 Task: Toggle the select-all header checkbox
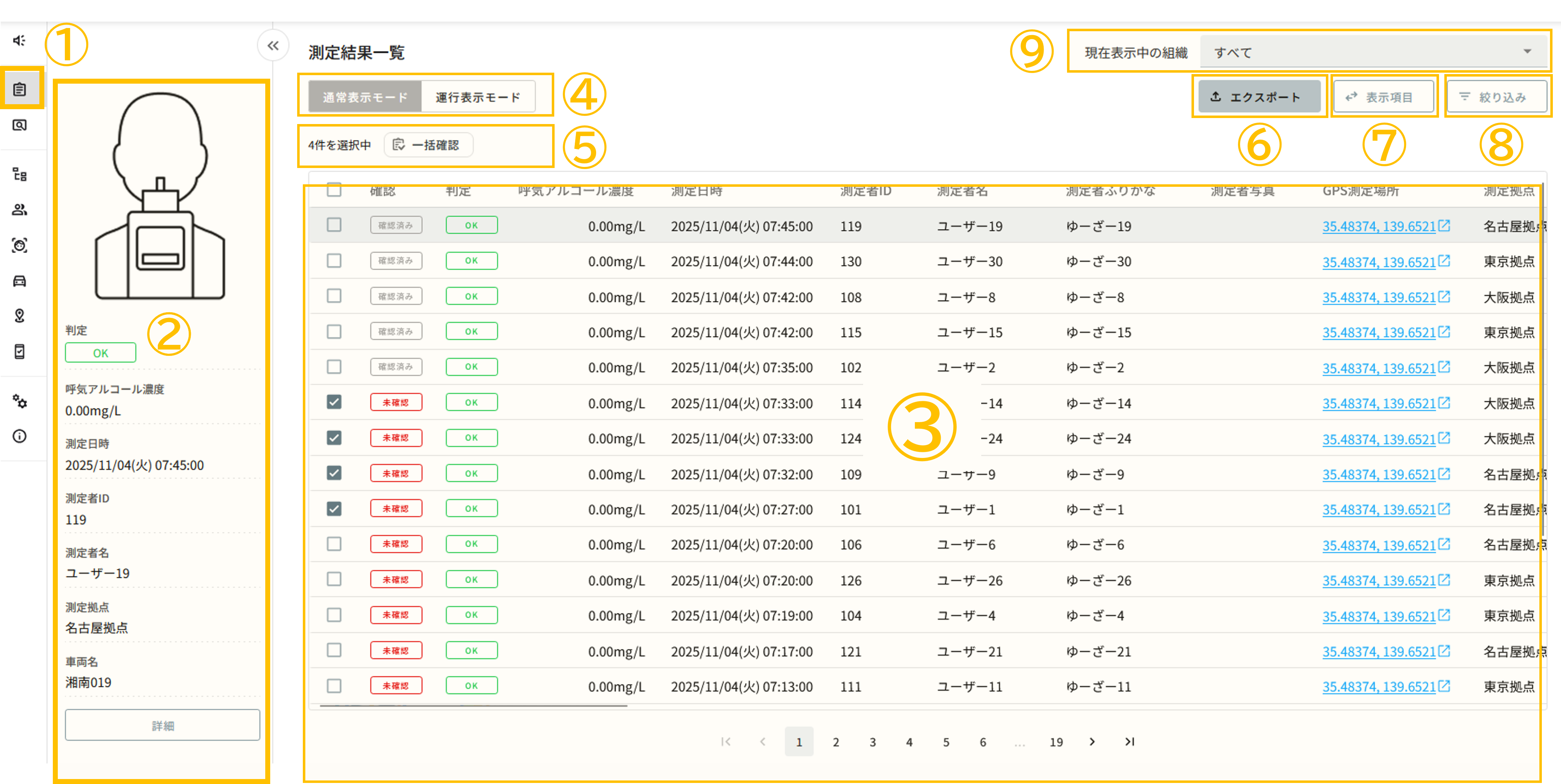click(x=334, y=190)
